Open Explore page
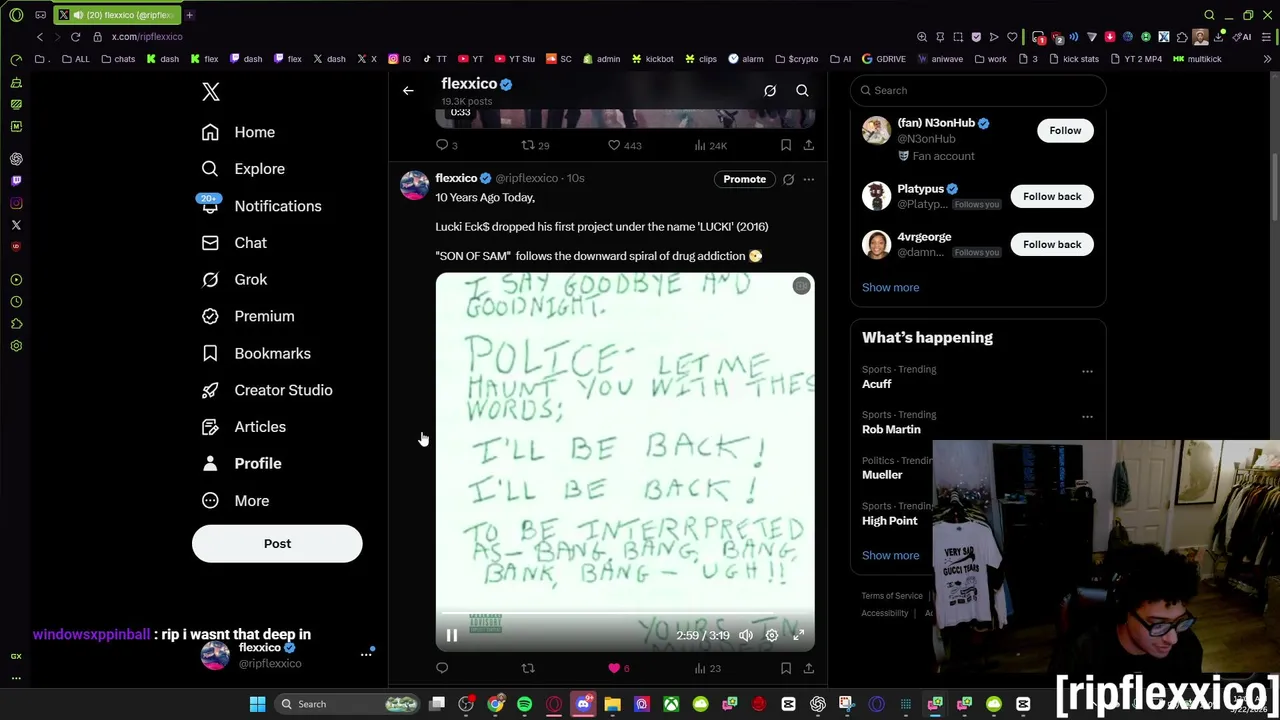Screen dimensions: 1280x720 [243, 169]
